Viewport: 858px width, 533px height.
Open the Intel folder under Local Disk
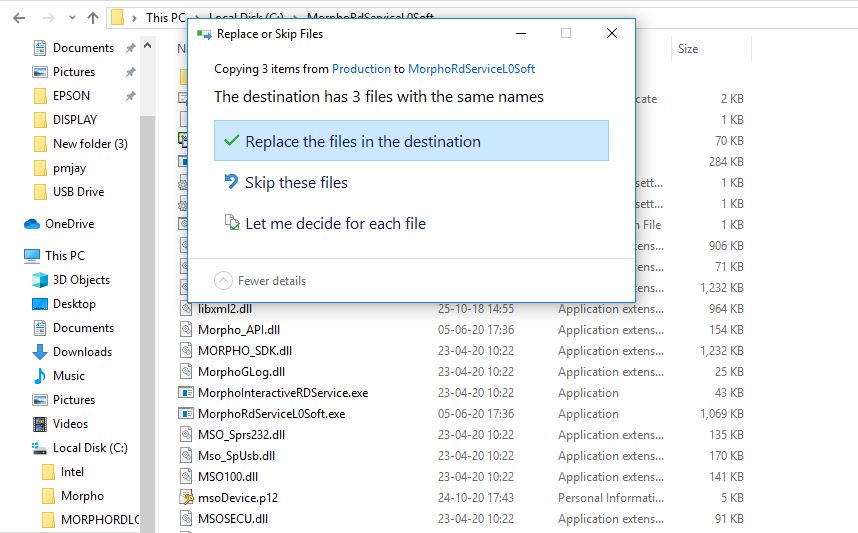coord(72,472)
